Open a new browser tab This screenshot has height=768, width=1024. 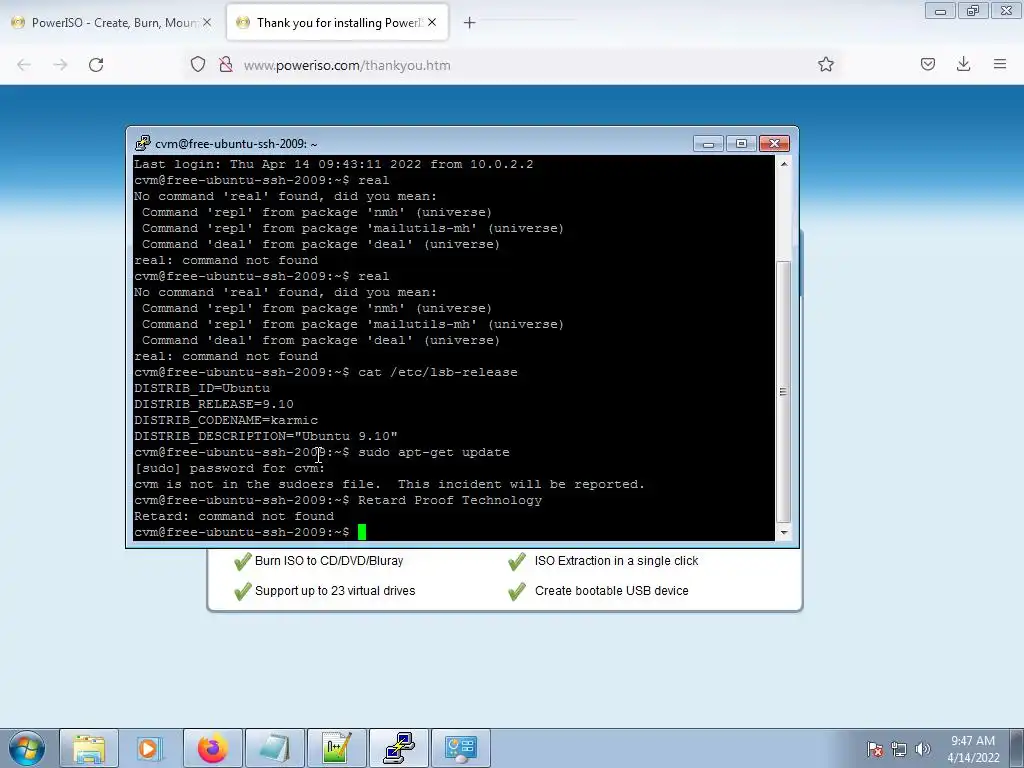pos(469,23)
